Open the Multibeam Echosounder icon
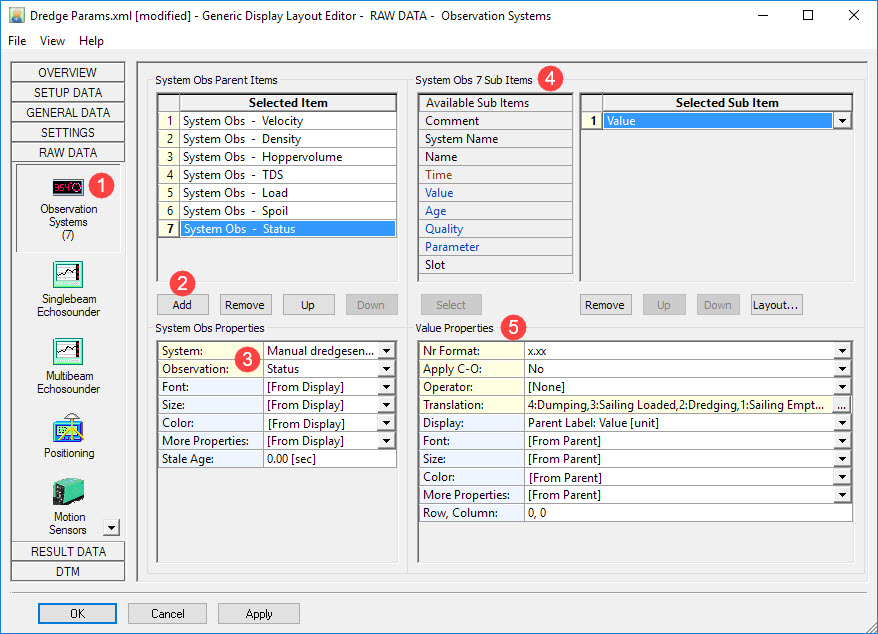This screenshot has height=634, width=878. pyautogui.click(x=68, y=352)
